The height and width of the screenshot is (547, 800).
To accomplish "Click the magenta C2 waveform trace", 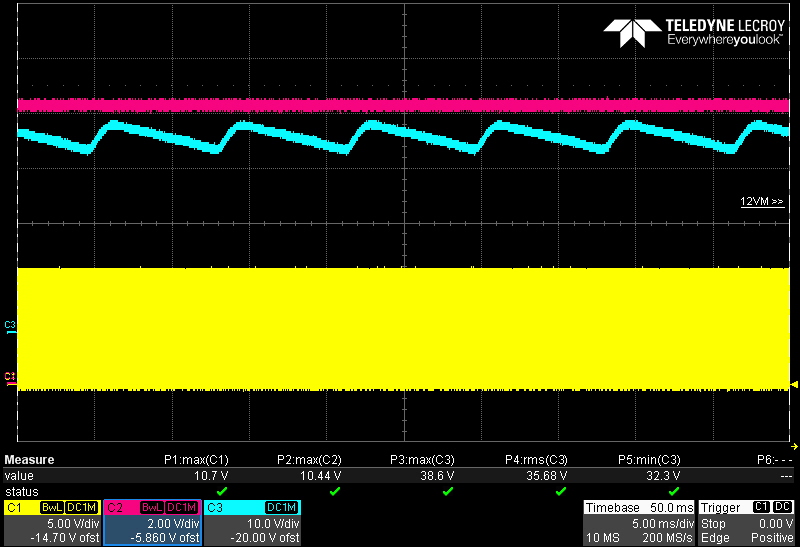I will 404,106.
